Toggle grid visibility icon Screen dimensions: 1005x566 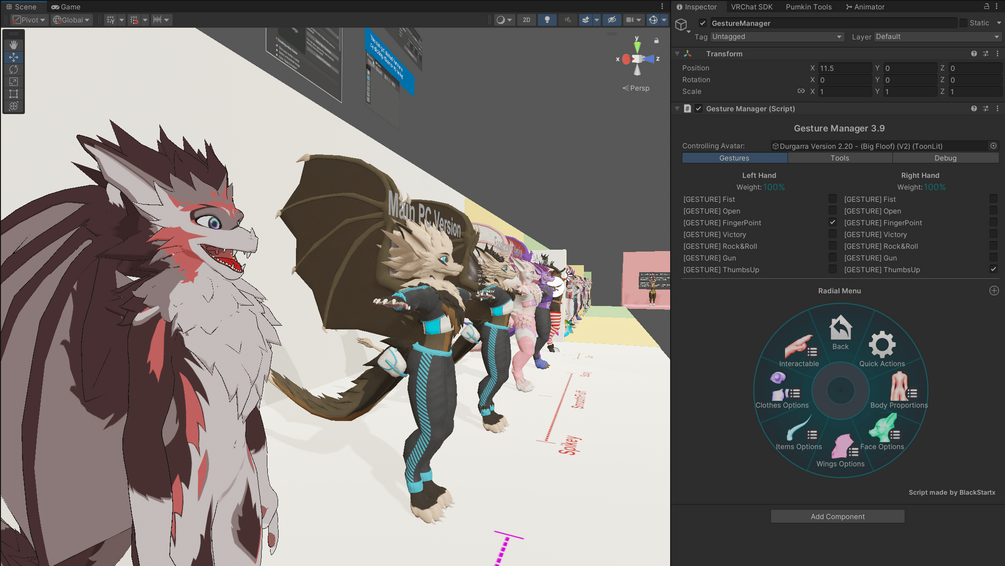tap(113, 20)
